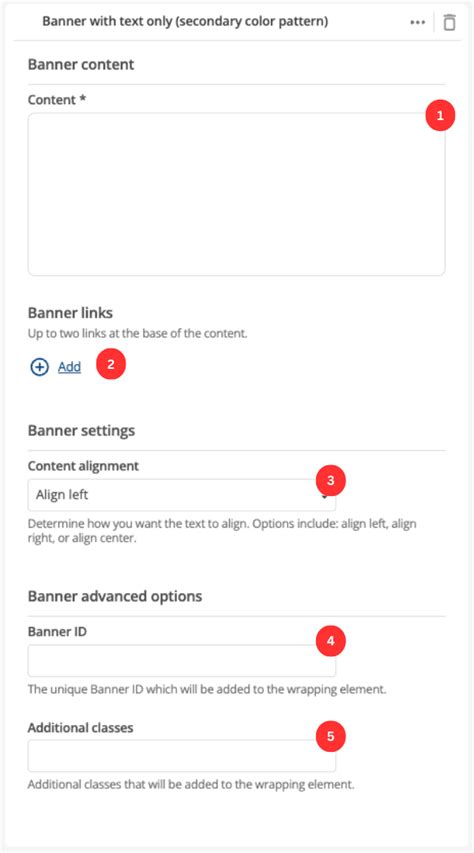This screenshot has height=853, width=474.
Task: Open the three-dots more options menu
Action: [417, 22]
